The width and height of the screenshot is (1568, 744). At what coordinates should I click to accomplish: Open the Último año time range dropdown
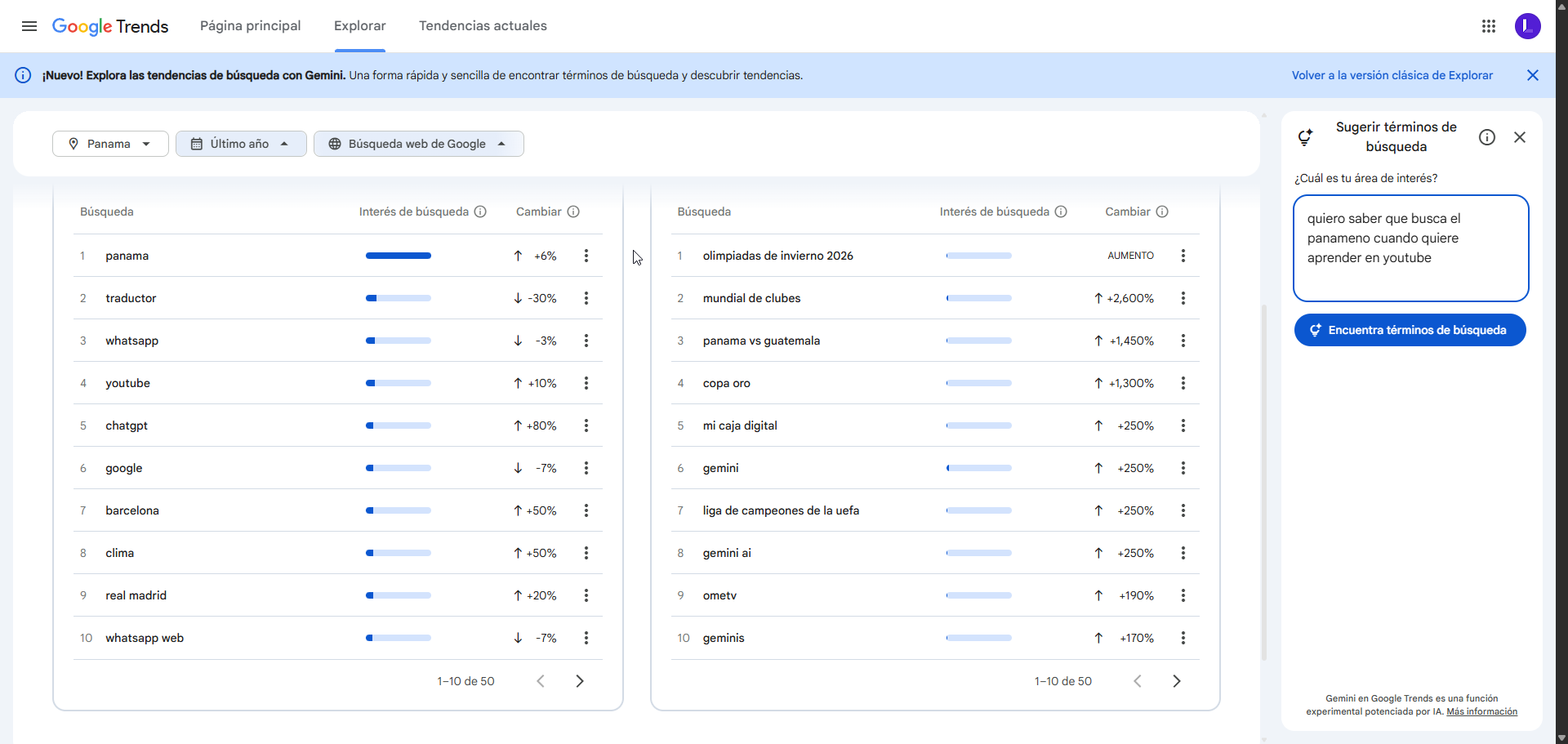coord(241,144)
